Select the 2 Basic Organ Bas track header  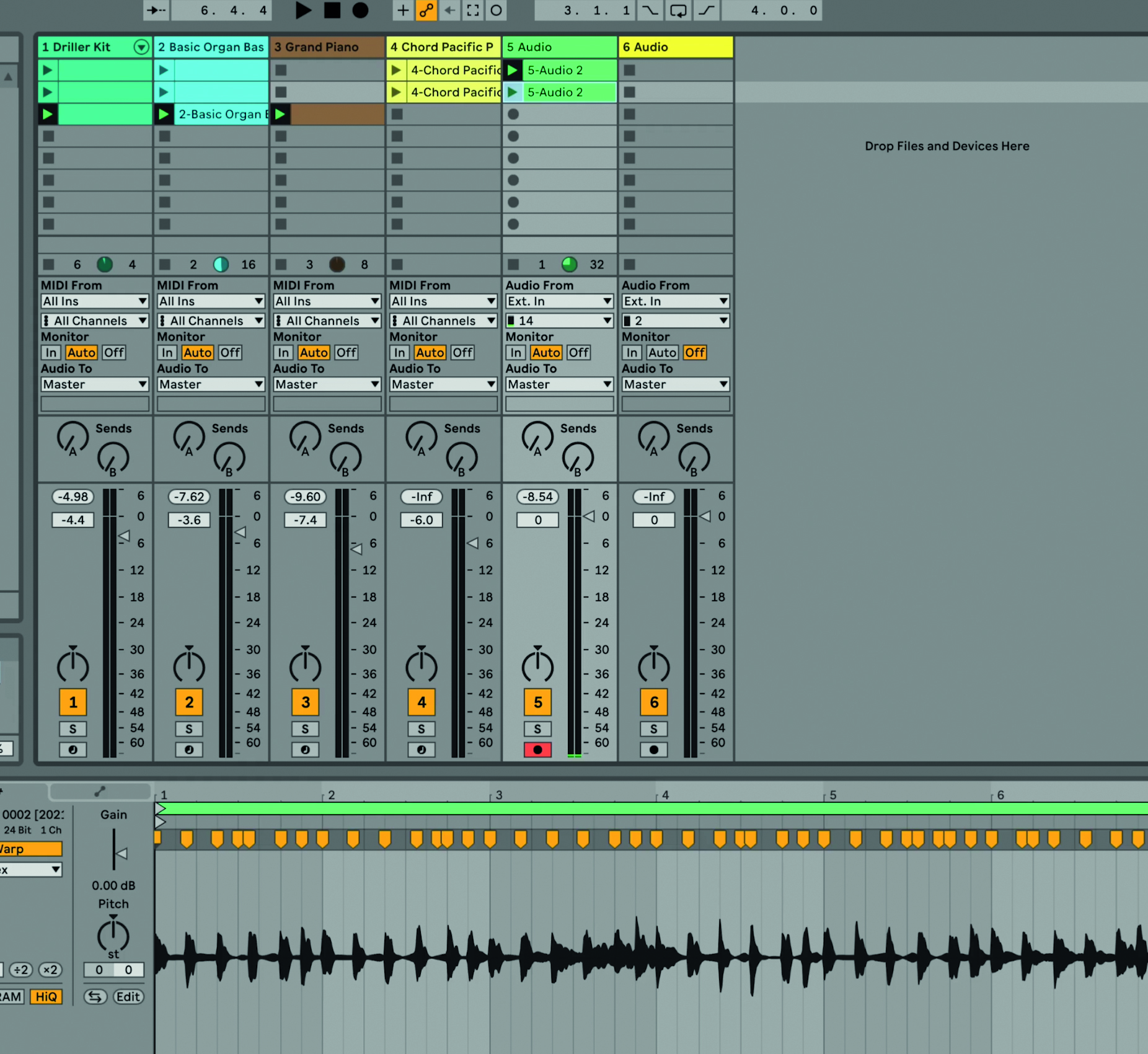[211, 47]
